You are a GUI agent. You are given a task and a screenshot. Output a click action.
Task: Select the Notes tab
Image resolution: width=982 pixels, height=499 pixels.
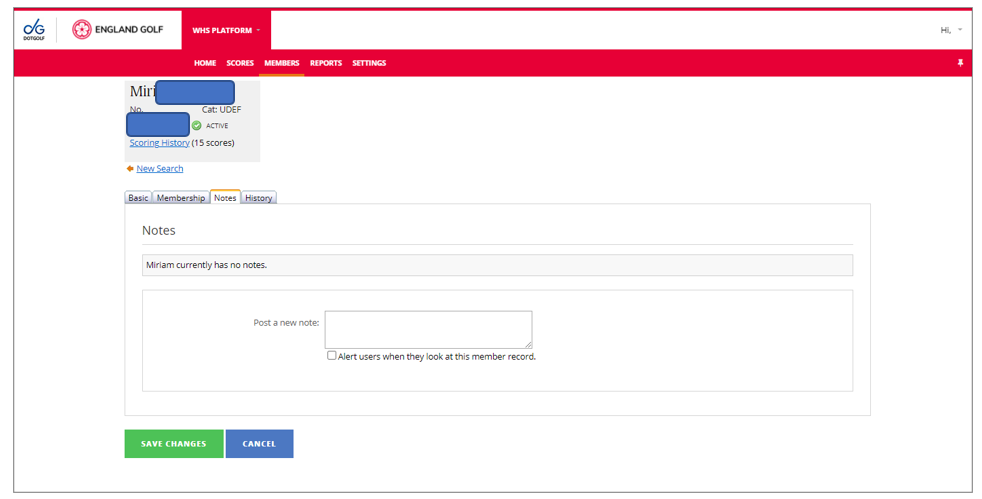(x=225, y=197)
